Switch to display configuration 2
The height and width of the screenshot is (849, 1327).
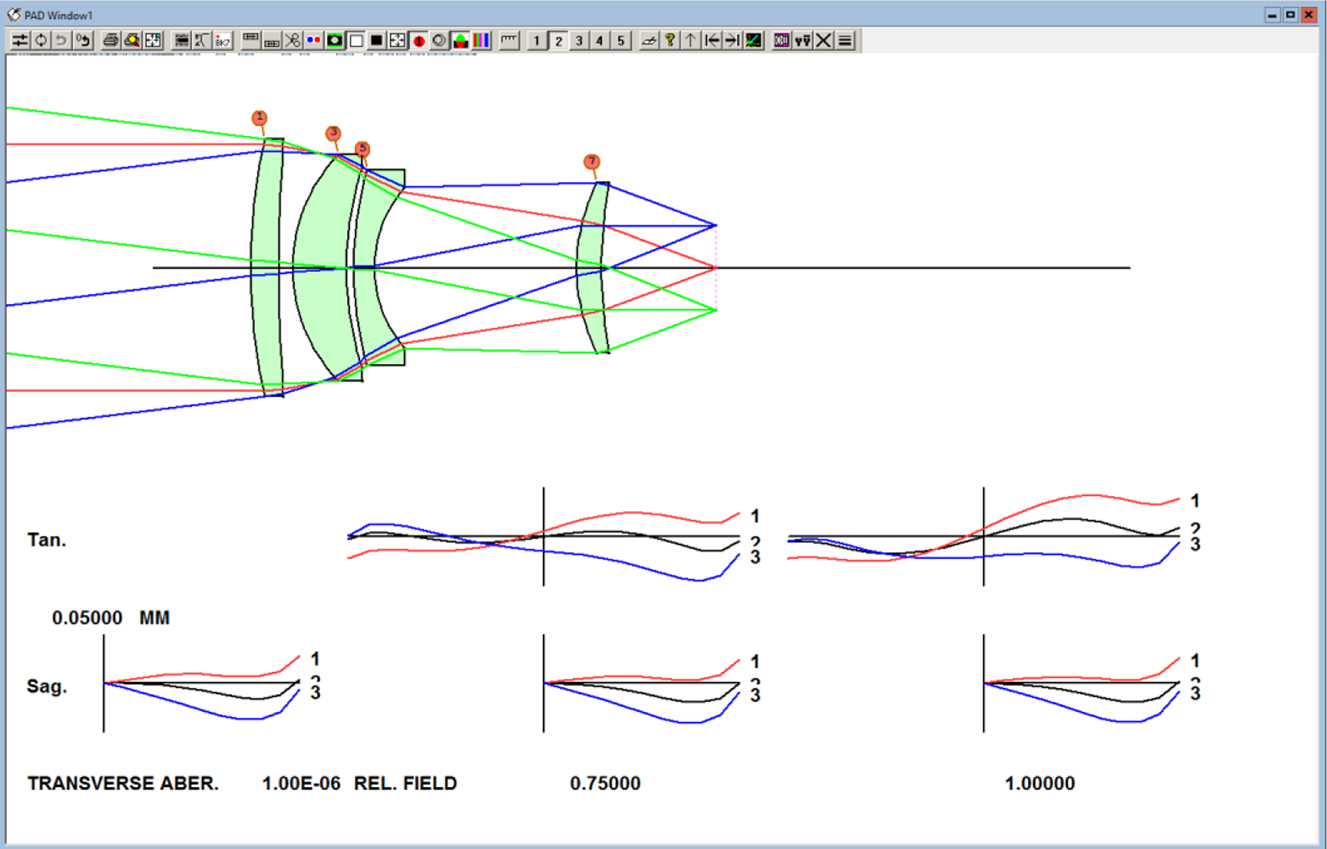click(559, 40)
